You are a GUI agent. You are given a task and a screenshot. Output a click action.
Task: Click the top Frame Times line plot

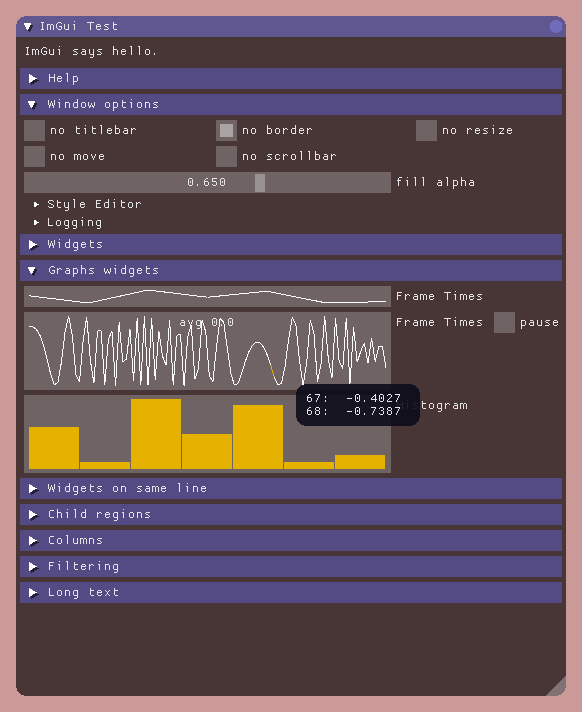tap(207, 297)
